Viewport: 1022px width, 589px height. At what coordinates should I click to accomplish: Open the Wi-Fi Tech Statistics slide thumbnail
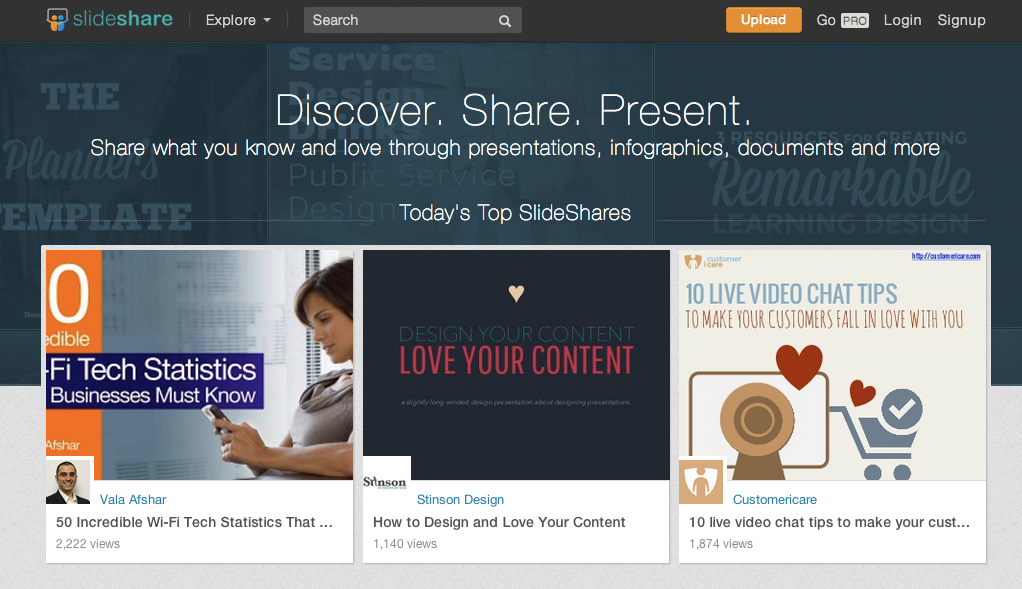(x=199, y=365)
